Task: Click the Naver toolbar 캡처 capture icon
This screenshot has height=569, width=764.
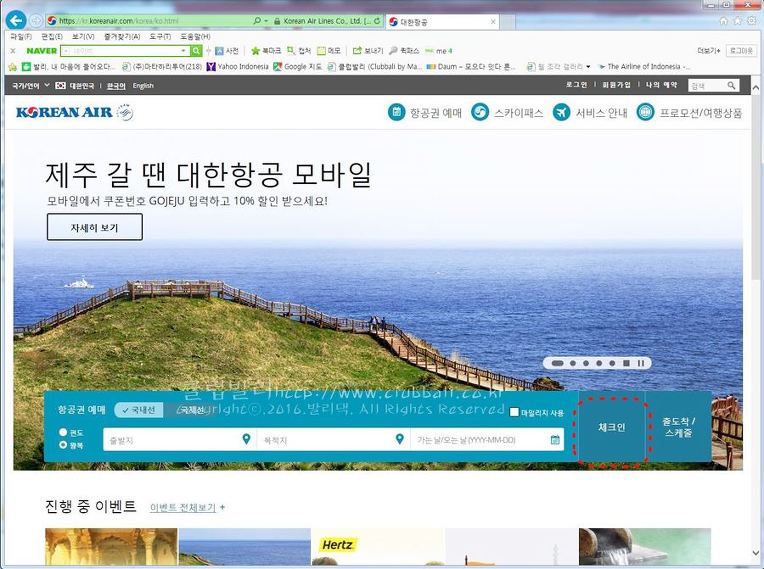Action: [299, 51]
